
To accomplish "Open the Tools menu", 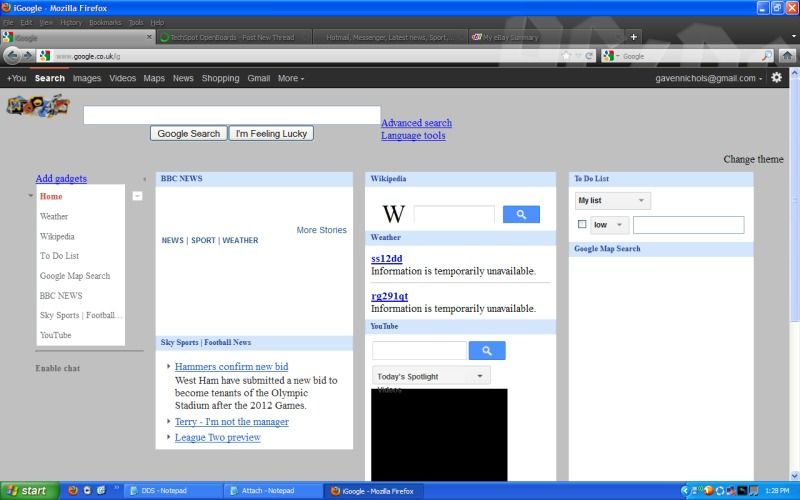I will click(x=136, y=22).
